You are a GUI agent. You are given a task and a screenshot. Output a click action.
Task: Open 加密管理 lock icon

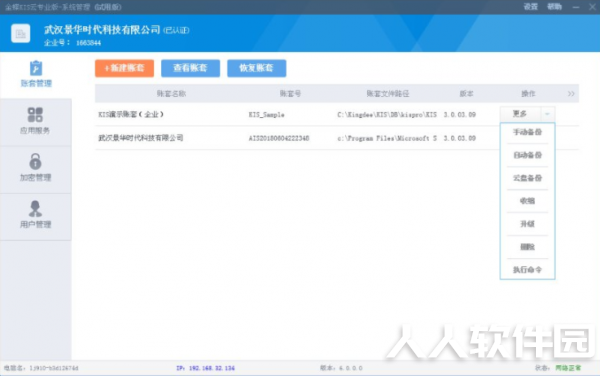(x=35, y=161)
